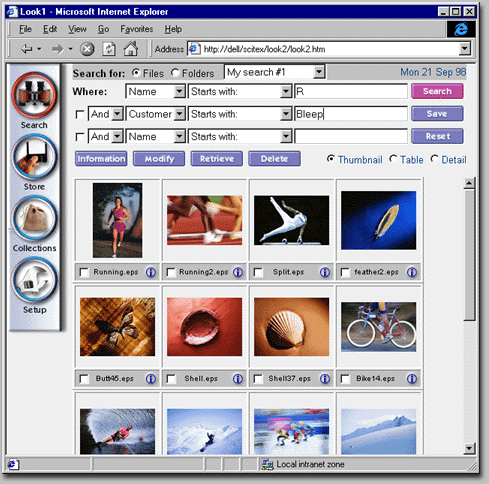489x484 pixels.
Task: Click the empty third row value field
Action: [x=351, y=136]
